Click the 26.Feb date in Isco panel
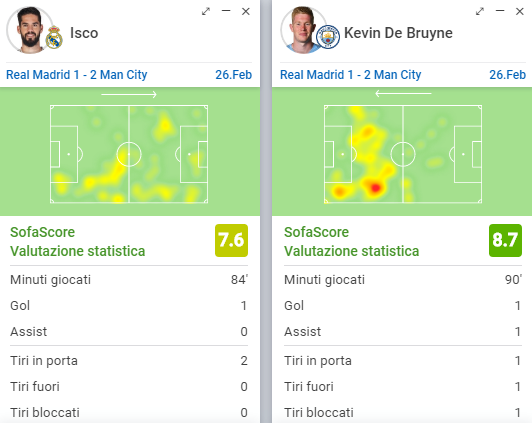This screenshot has height=423, width=532. pyautogui.click(x=233, y=75)
